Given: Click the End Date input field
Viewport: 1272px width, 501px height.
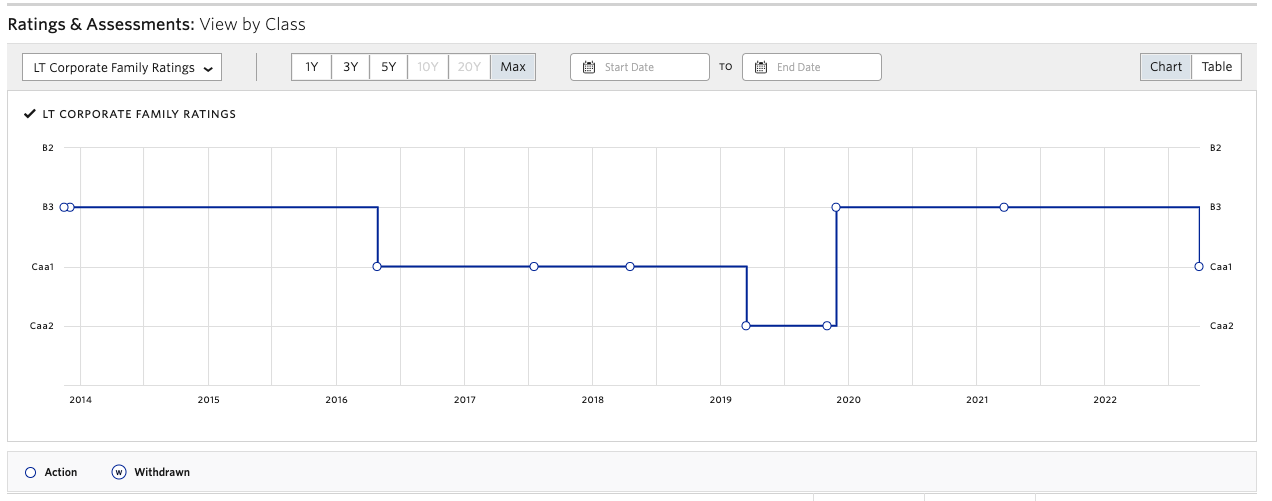Looking at the screenshot, I should [x=822, y=67].
